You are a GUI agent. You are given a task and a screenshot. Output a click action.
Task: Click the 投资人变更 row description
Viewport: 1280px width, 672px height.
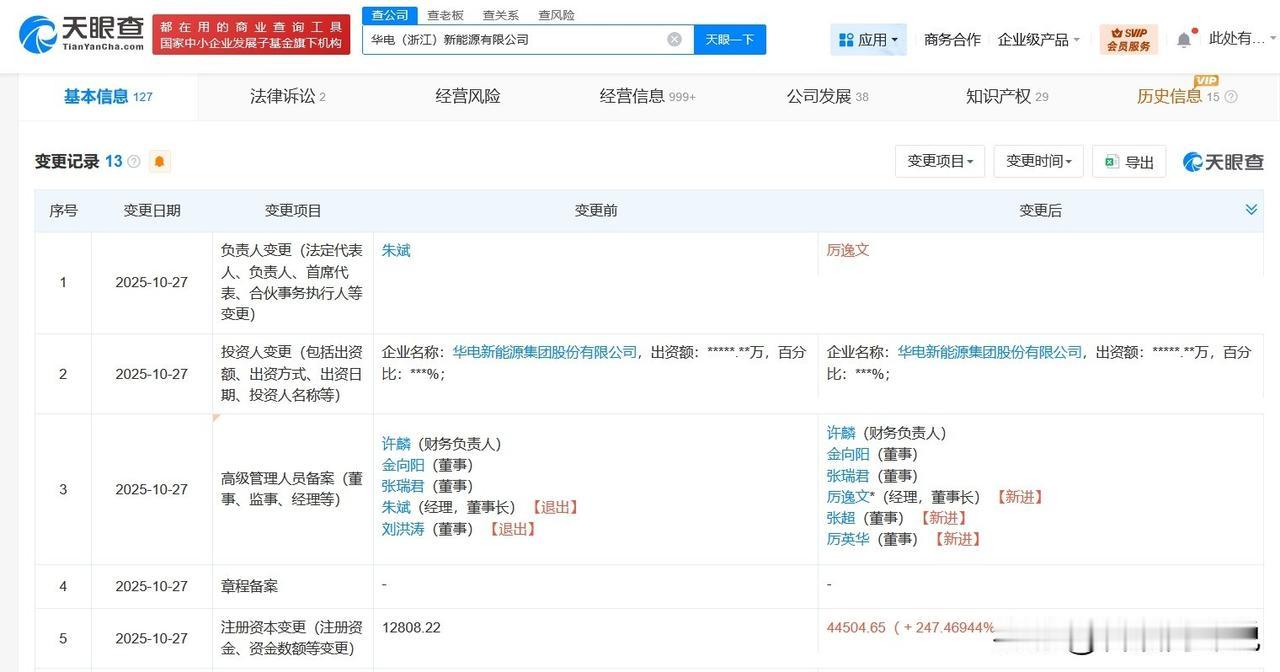coord(292,374)
